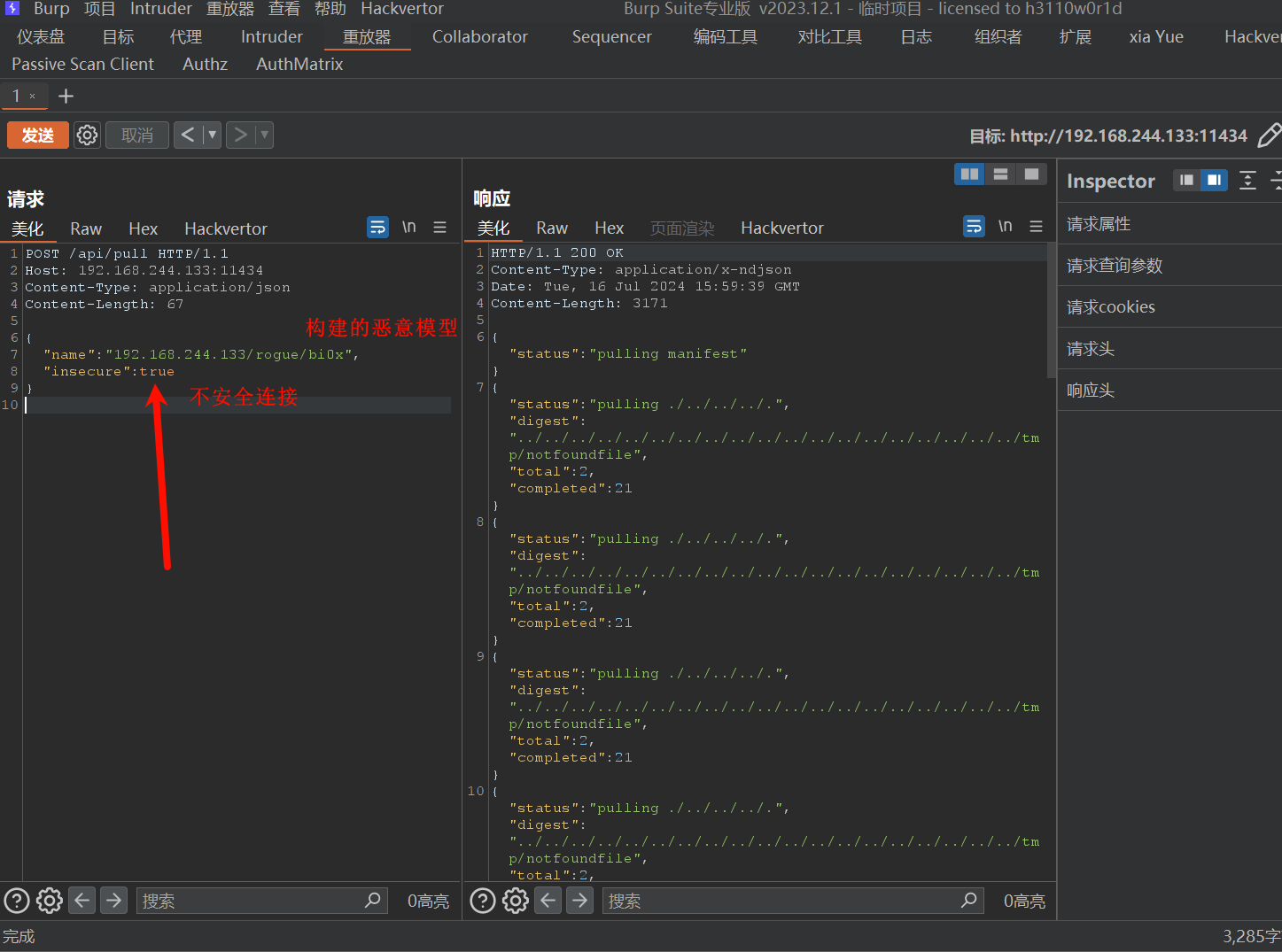Expand 响应头 section in Inspector
The height and width of the screenshot is (952, 1282).
click(x=1169, y=391)
